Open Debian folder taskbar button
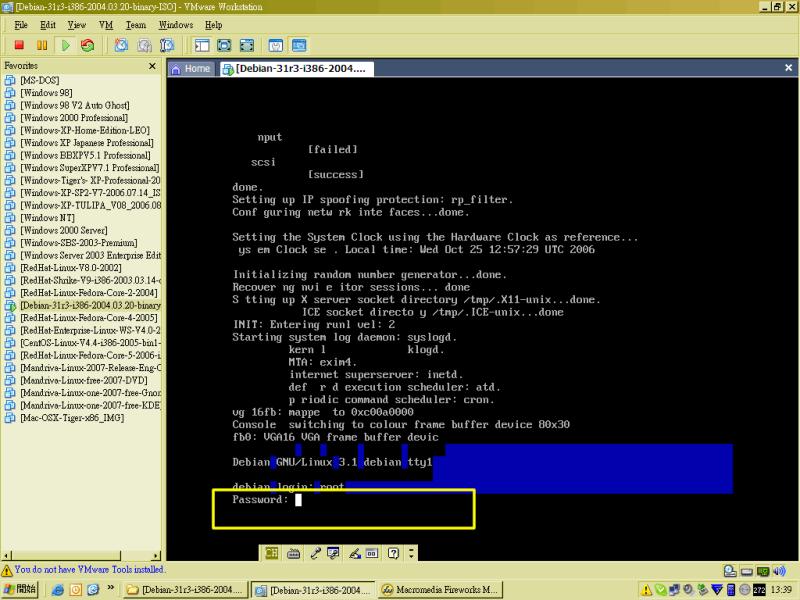 (185, 590)
